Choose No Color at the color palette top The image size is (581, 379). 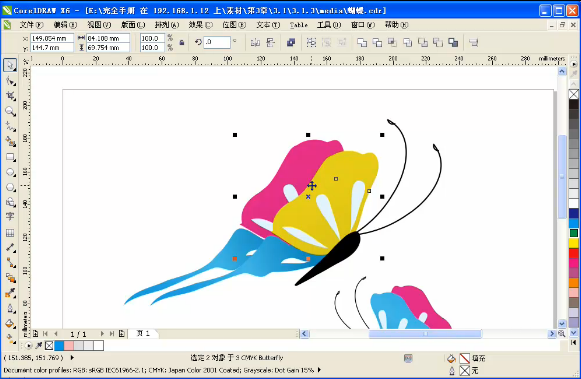[574, 94]
